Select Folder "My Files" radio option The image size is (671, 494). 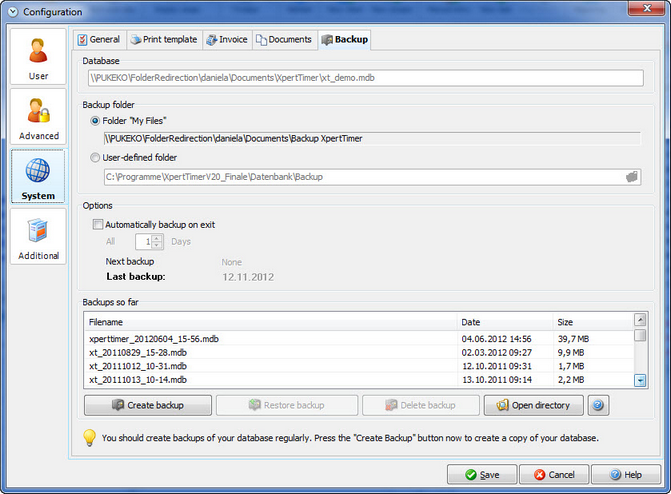tap(95, 121)
